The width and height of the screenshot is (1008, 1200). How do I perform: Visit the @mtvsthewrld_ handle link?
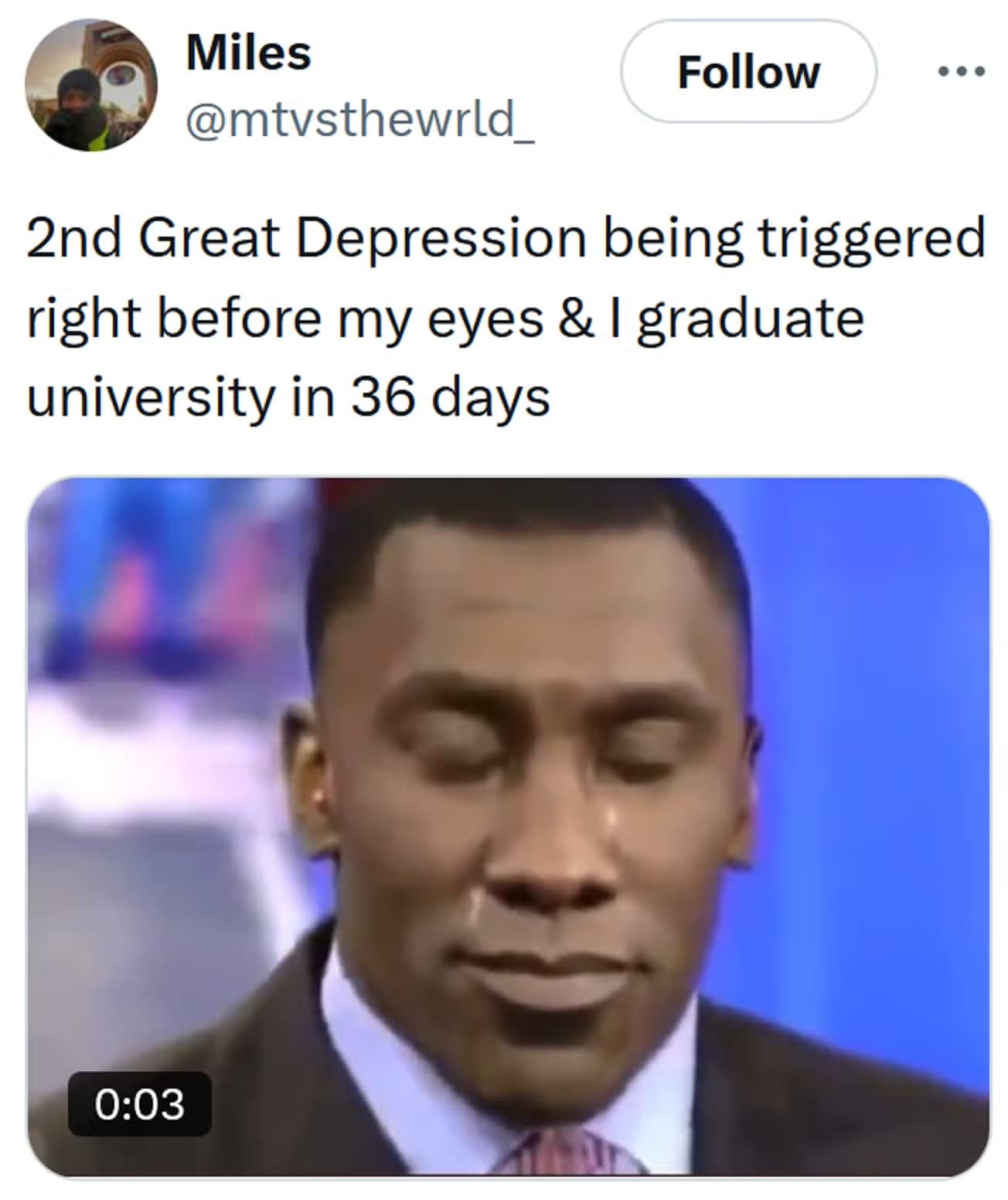click(x=359, y=120)
